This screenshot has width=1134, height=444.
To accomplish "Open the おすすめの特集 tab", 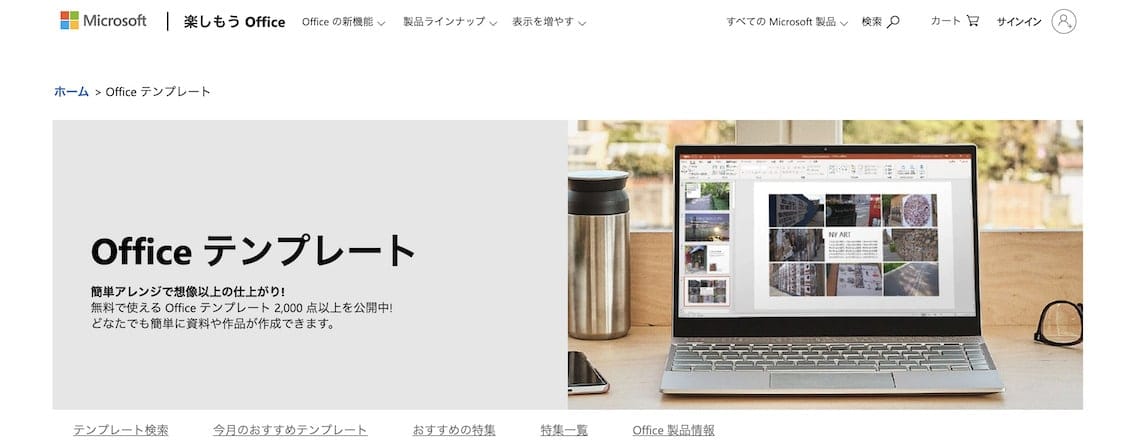I will click(454, 430).
